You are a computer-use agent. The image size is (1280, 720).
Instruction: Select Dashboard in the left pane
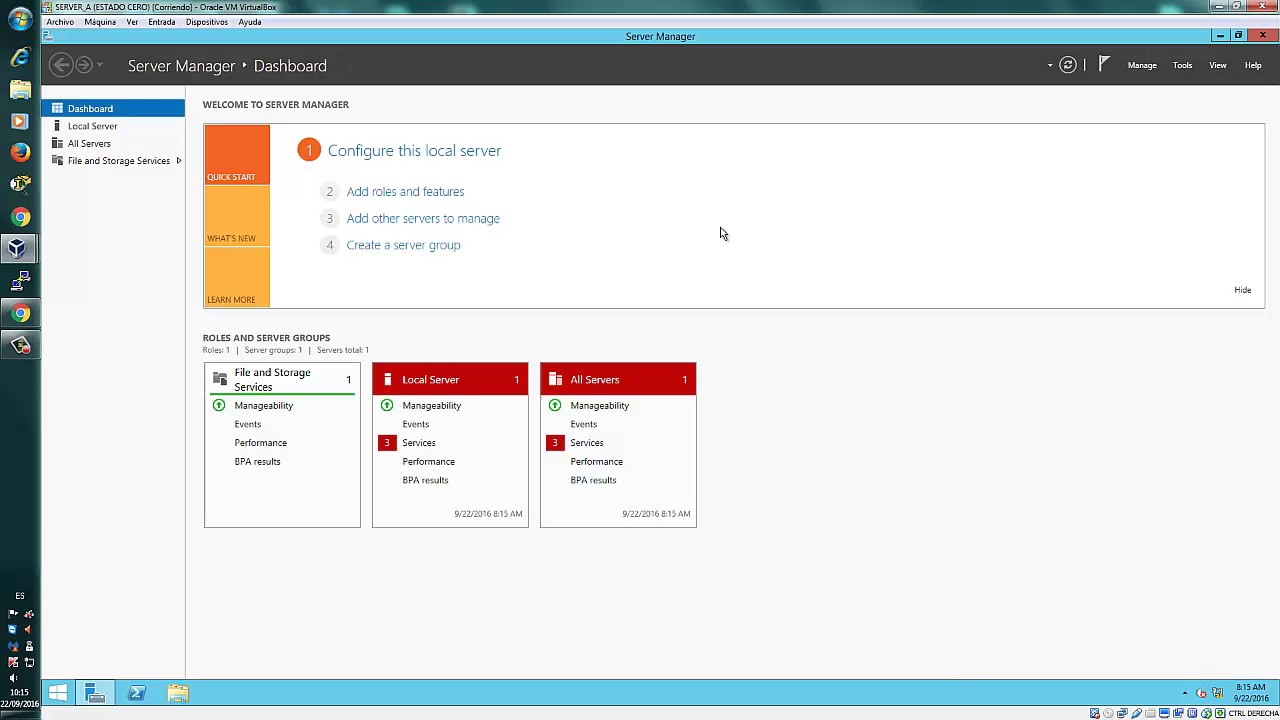pos(113,108)
